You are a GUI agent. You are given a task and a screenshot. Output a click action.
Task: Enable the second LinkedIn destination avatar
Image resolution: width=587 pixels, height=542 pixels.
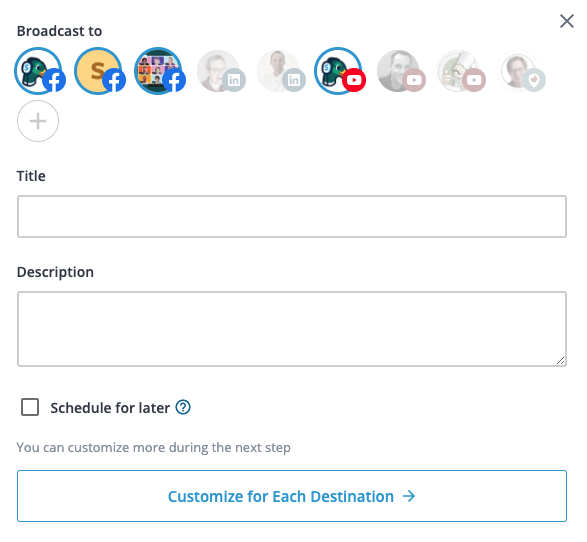pos(278,71)
